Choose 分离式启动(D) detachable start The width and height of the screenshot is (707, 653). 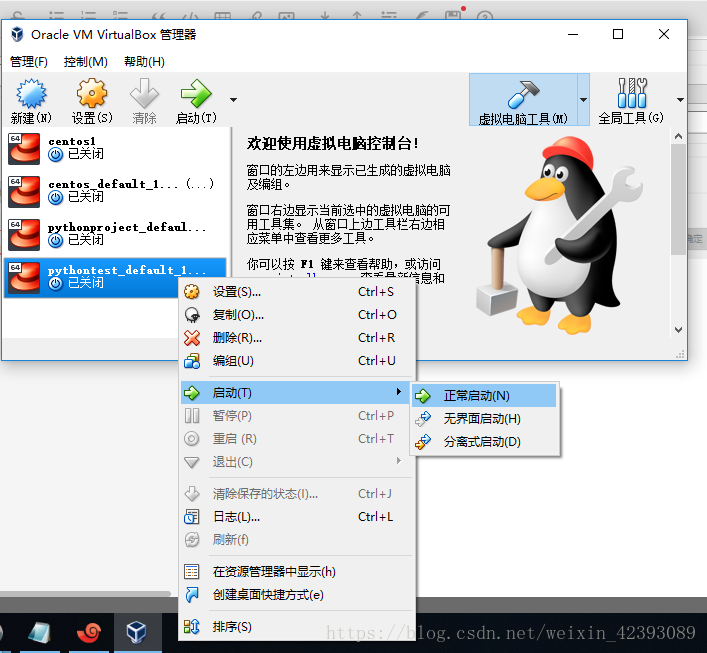tap(484, 442)
